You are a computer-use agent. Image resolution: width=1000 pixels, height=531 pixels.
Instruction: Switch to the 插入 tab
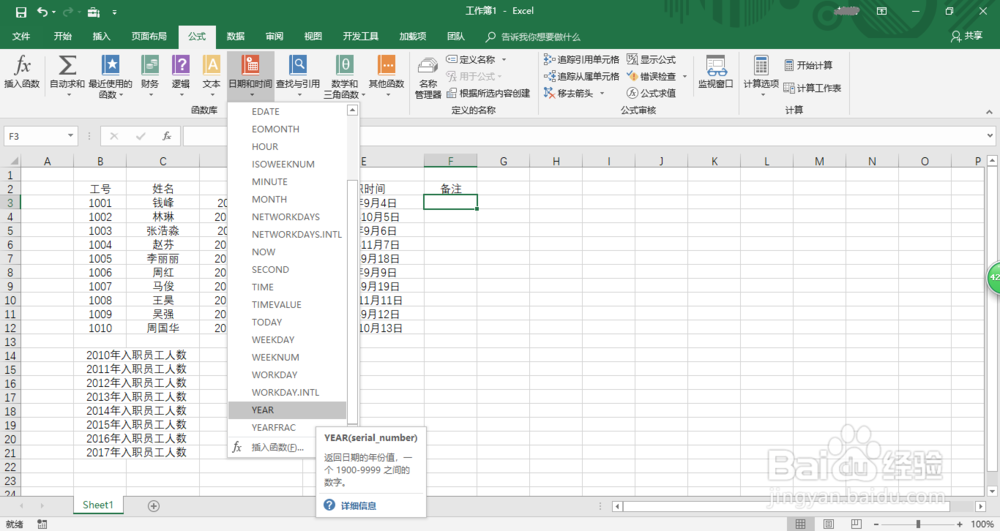point(101,36)
